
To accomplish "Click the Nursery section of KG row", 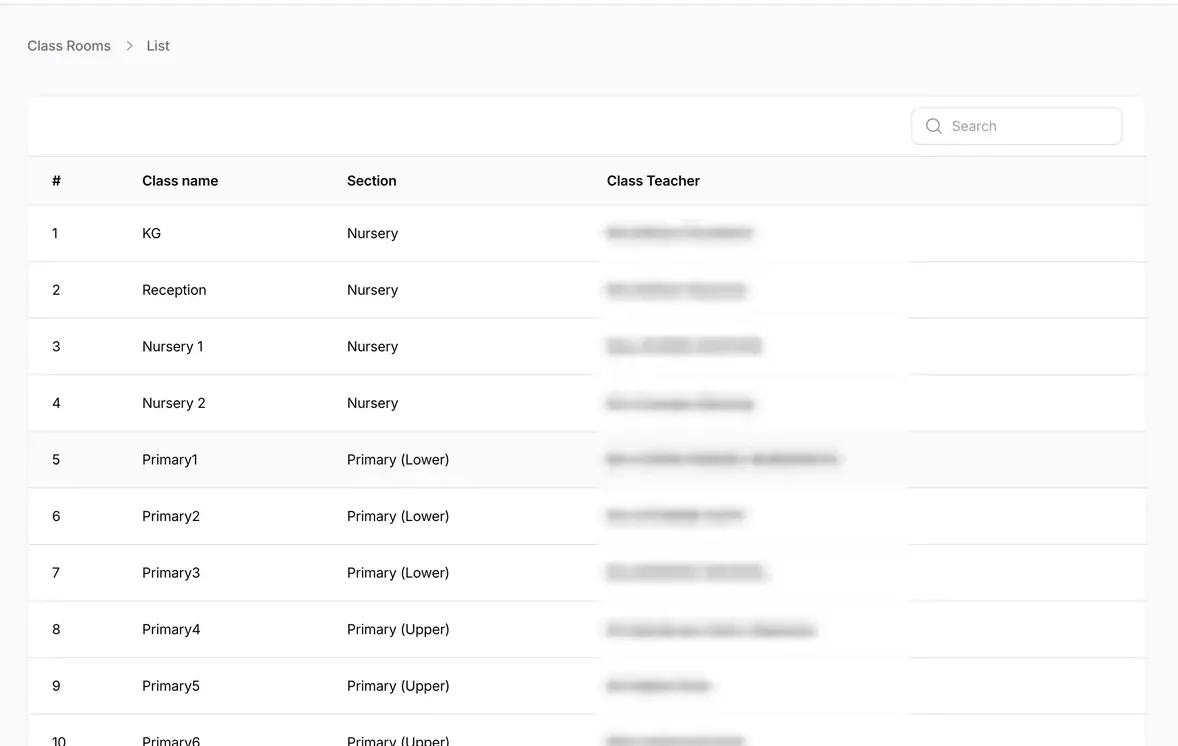I will point(373,234).
